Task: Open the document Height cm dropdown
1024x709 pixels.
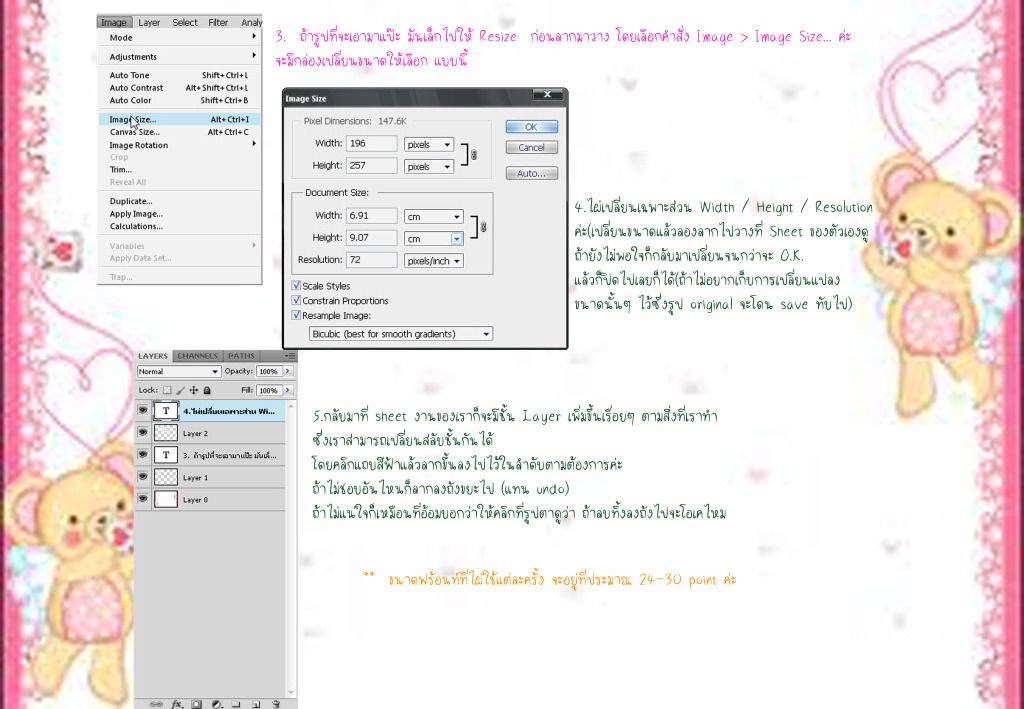Action: (434, 238)
